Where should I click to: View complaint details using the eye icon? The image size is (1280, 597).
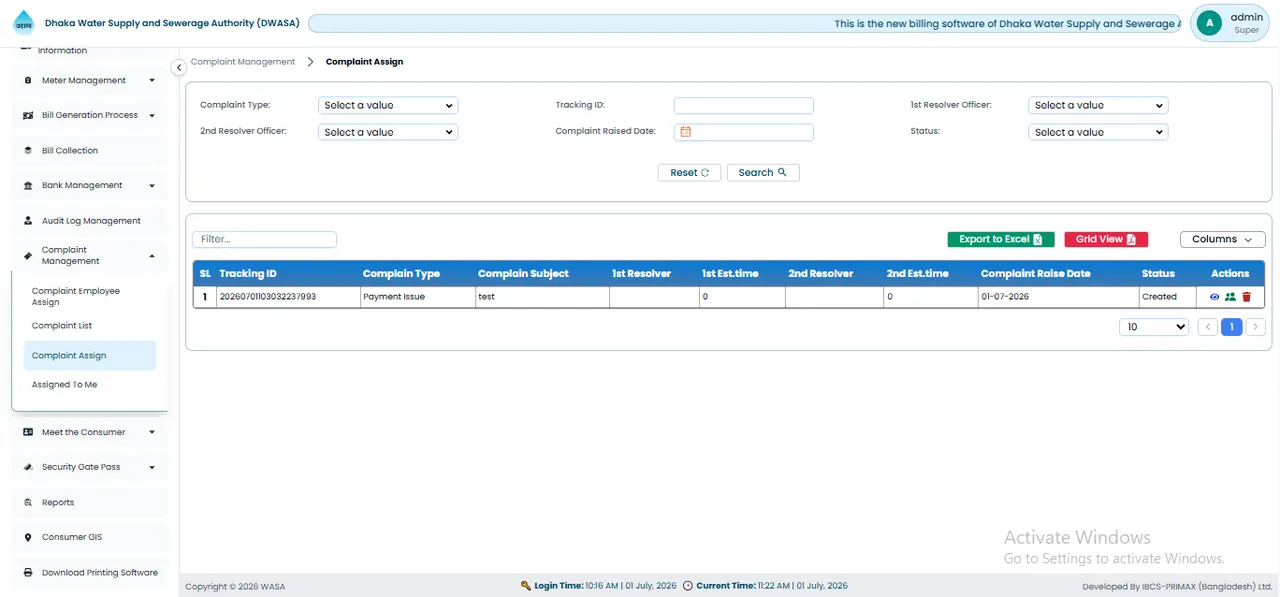(x=1214, y=297)
